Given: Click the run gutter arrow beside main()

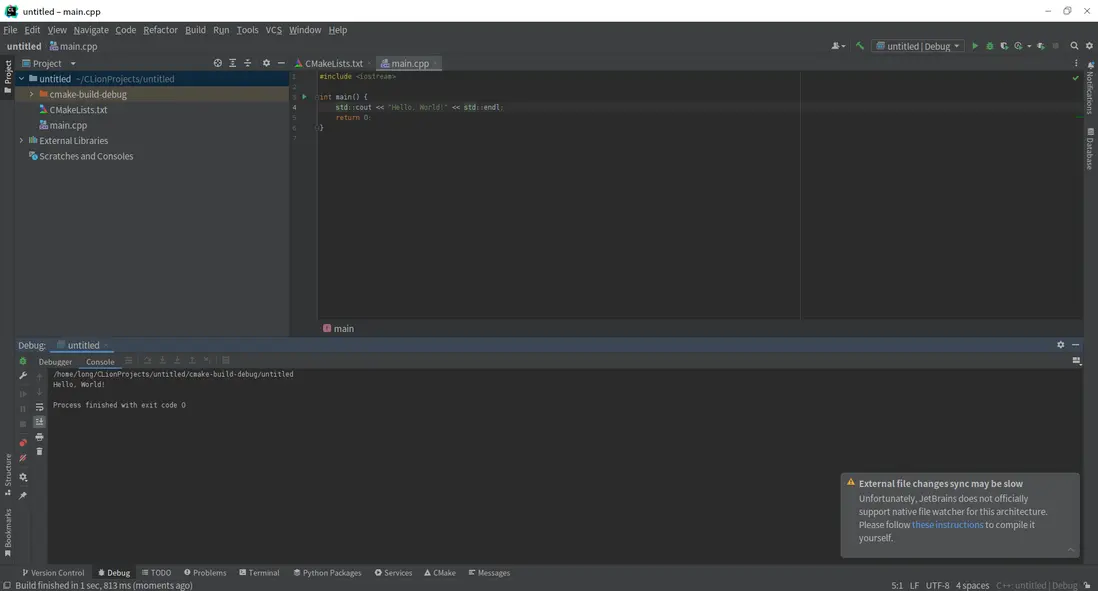Looking at the screenshot, I should 304,97.
